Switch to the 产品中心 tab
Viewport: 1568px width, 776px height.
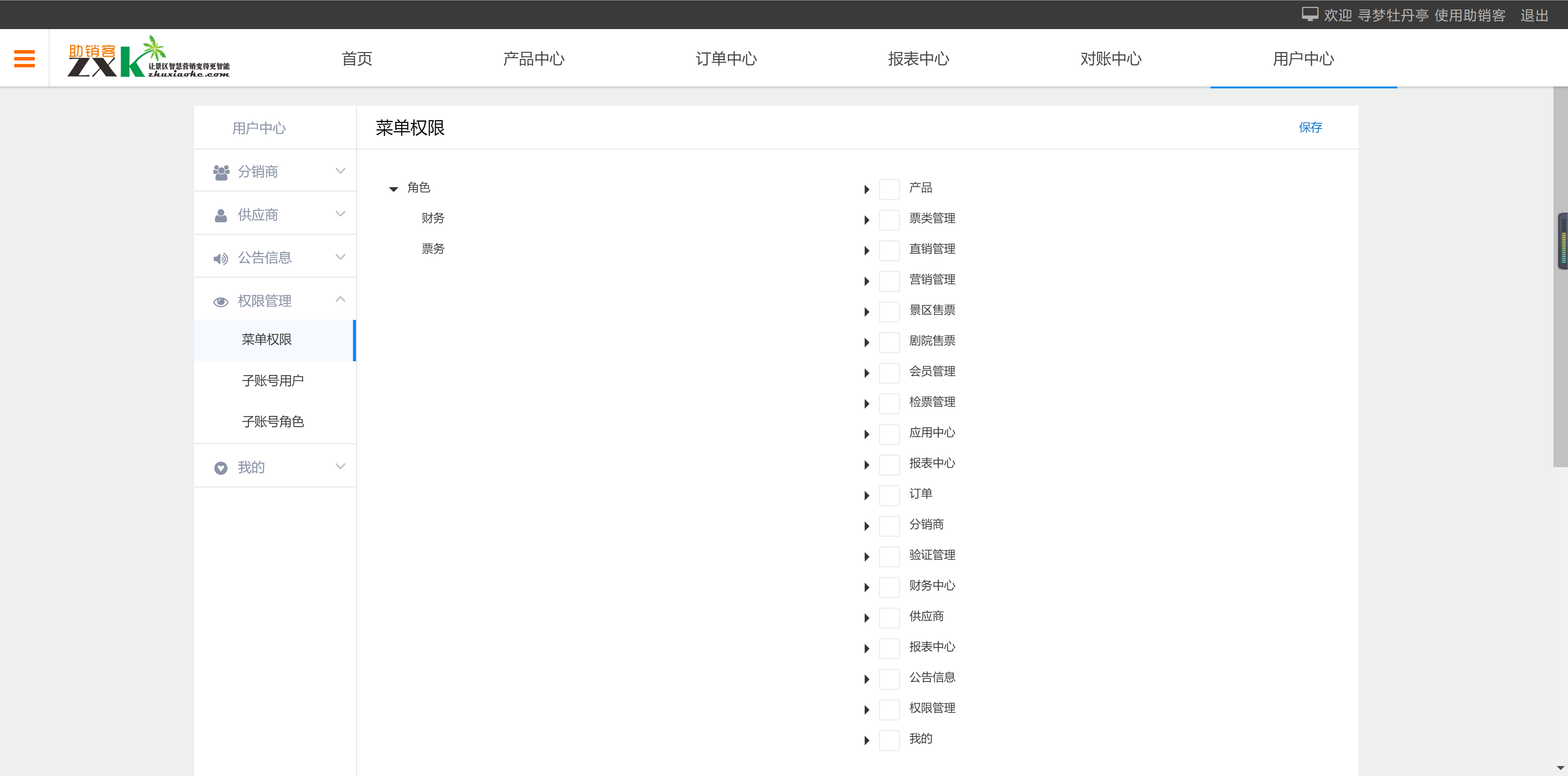tap(534, 59)
